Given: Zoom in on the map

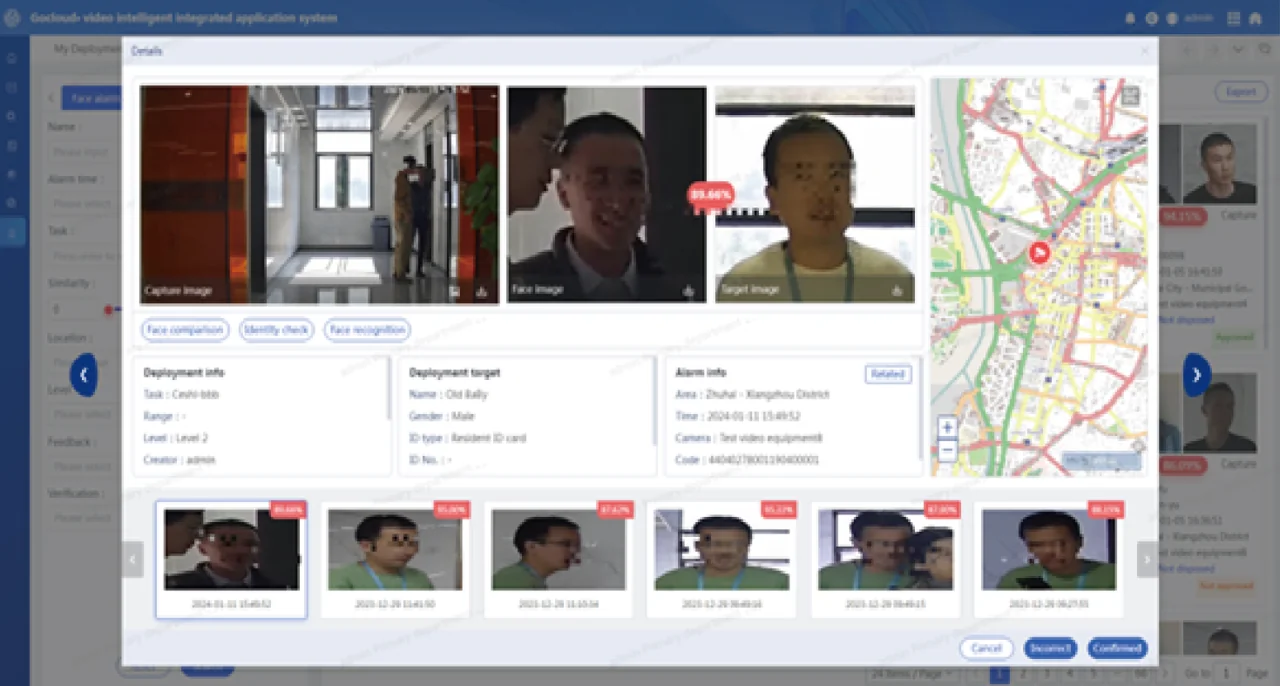Looking at the screenshot, I should [x=947, y=428].
